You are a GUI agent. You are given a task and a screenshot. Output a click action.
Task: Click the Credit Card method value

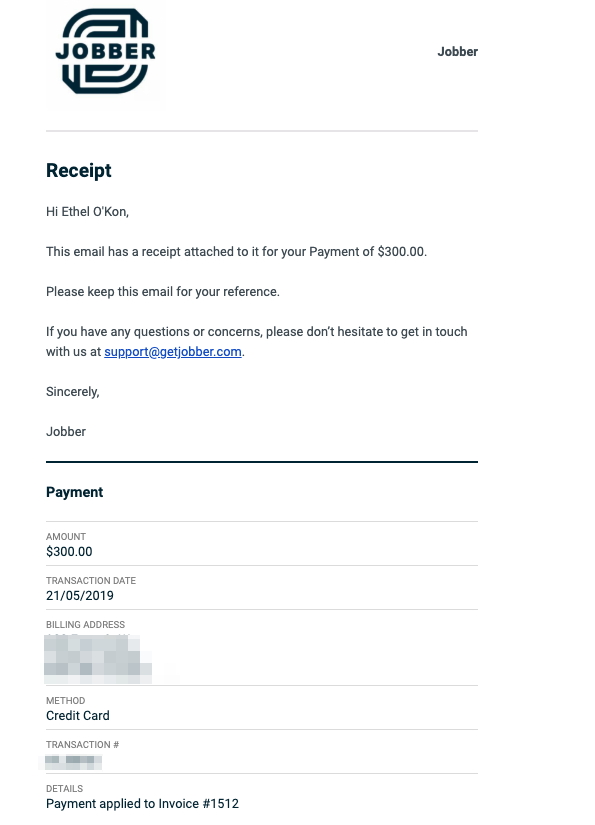(x=78, y=716)
